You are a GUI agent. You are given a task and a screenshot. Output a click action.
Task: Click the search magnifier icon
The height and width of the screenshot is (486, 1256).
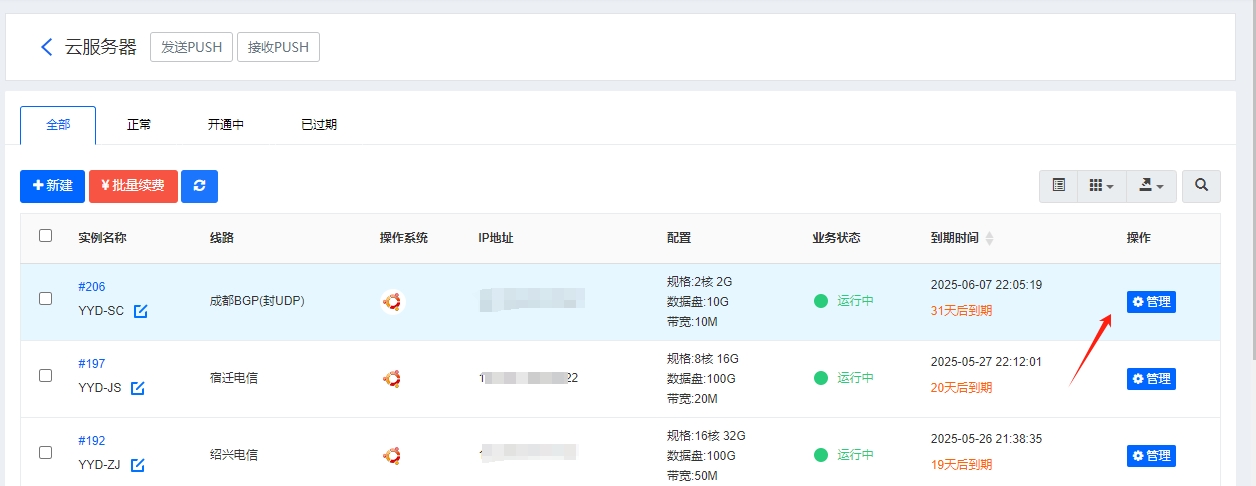(x=1201, y=186)
